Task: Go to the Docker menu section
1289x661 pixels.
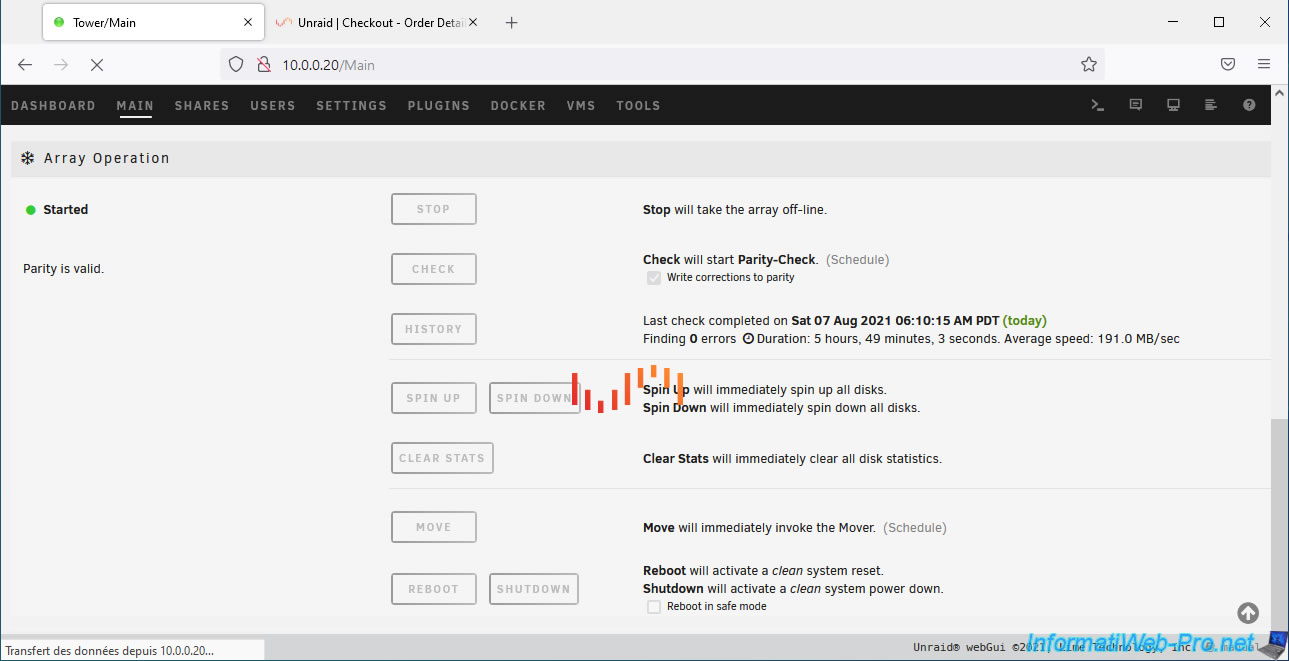Action: tap(518, 106)
